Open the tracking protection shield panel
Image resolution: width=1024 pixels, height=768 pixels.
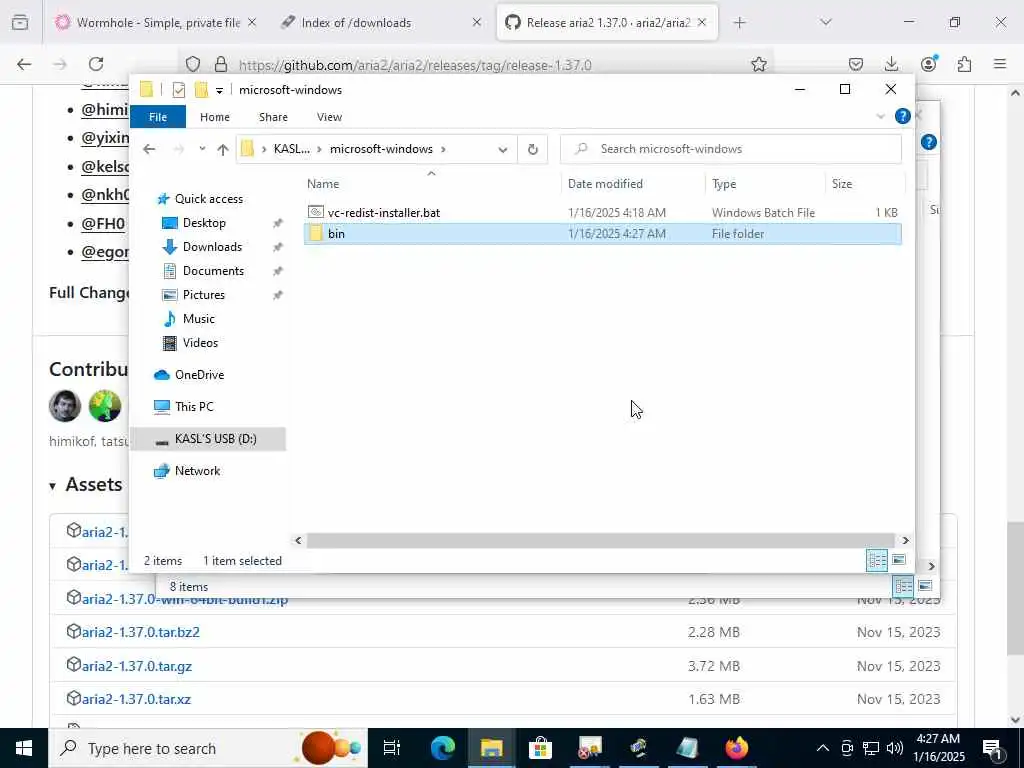pos(193,64)
